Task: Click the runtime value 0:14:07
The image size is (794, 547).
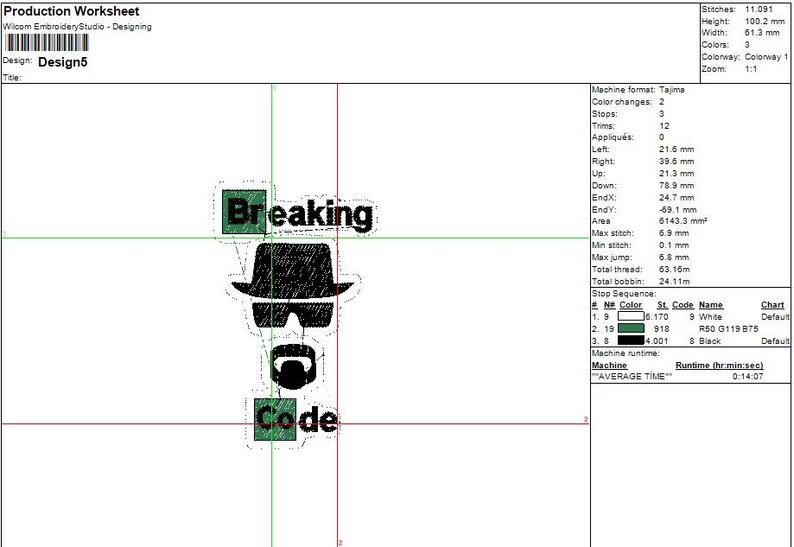Action: click(747, 377)
